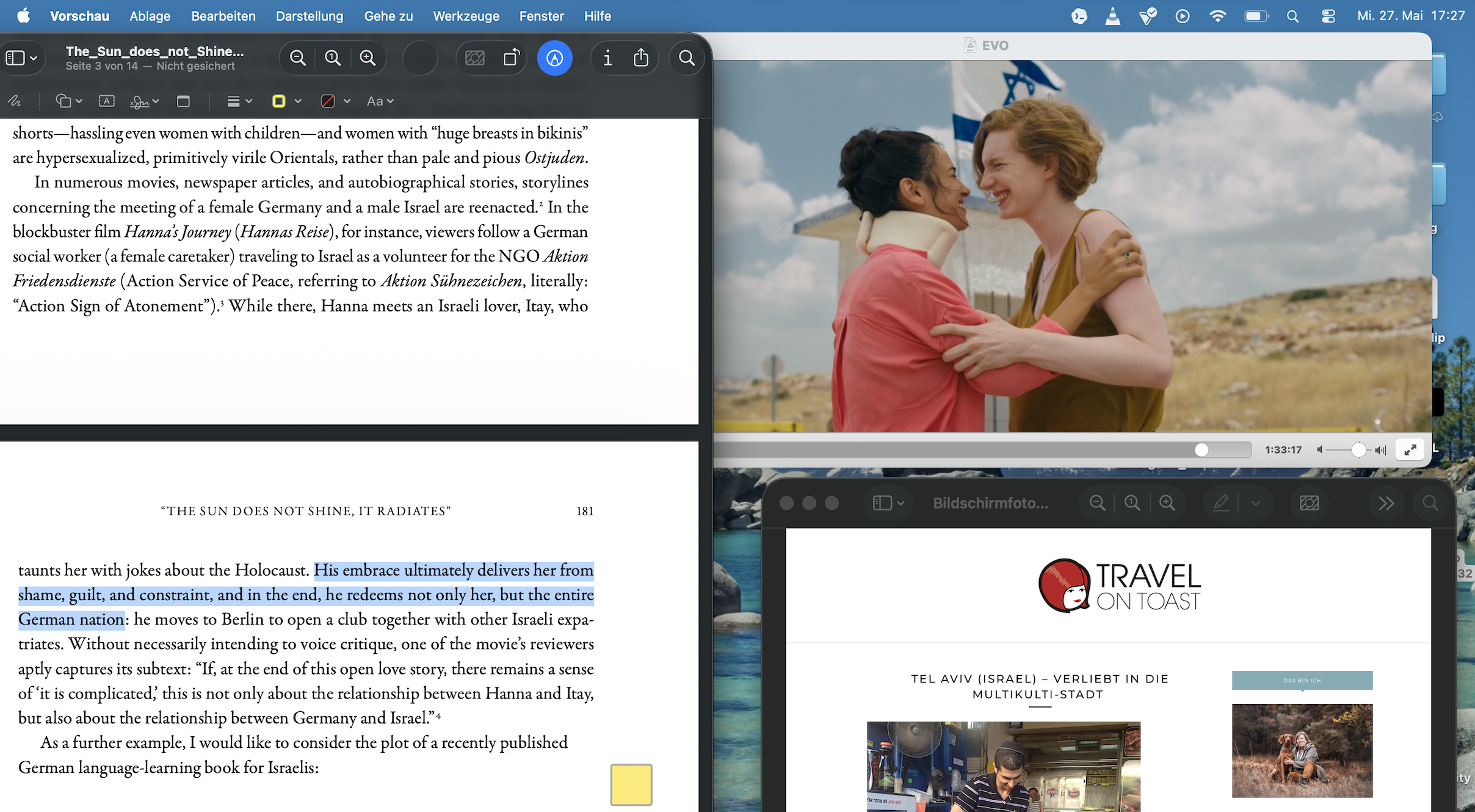The width and height of the screenshot is (1475, 812).
Task: Open Spotlight search from the menu bar
Action: click(x=1292, y=16)
